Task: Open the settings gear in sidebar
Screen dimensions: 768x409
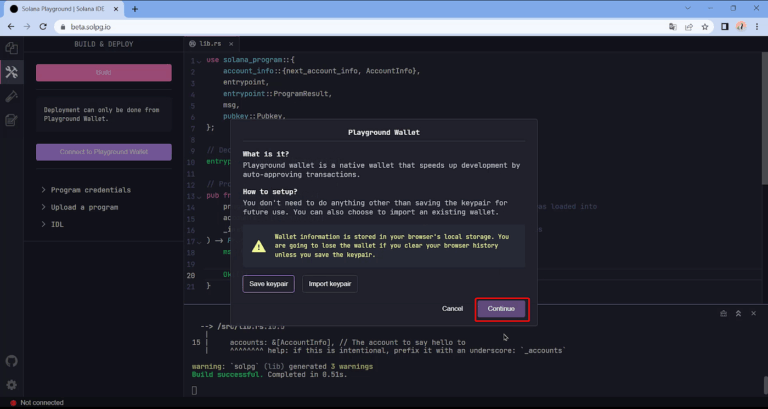Action: coord(11,385)
